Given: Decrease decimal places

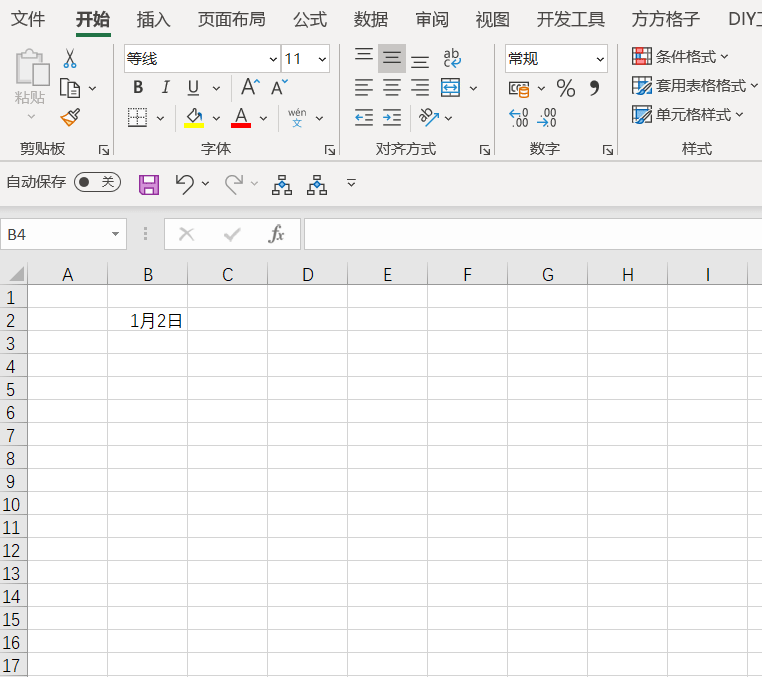Looking at the screenshot, I should pos(547,118).
